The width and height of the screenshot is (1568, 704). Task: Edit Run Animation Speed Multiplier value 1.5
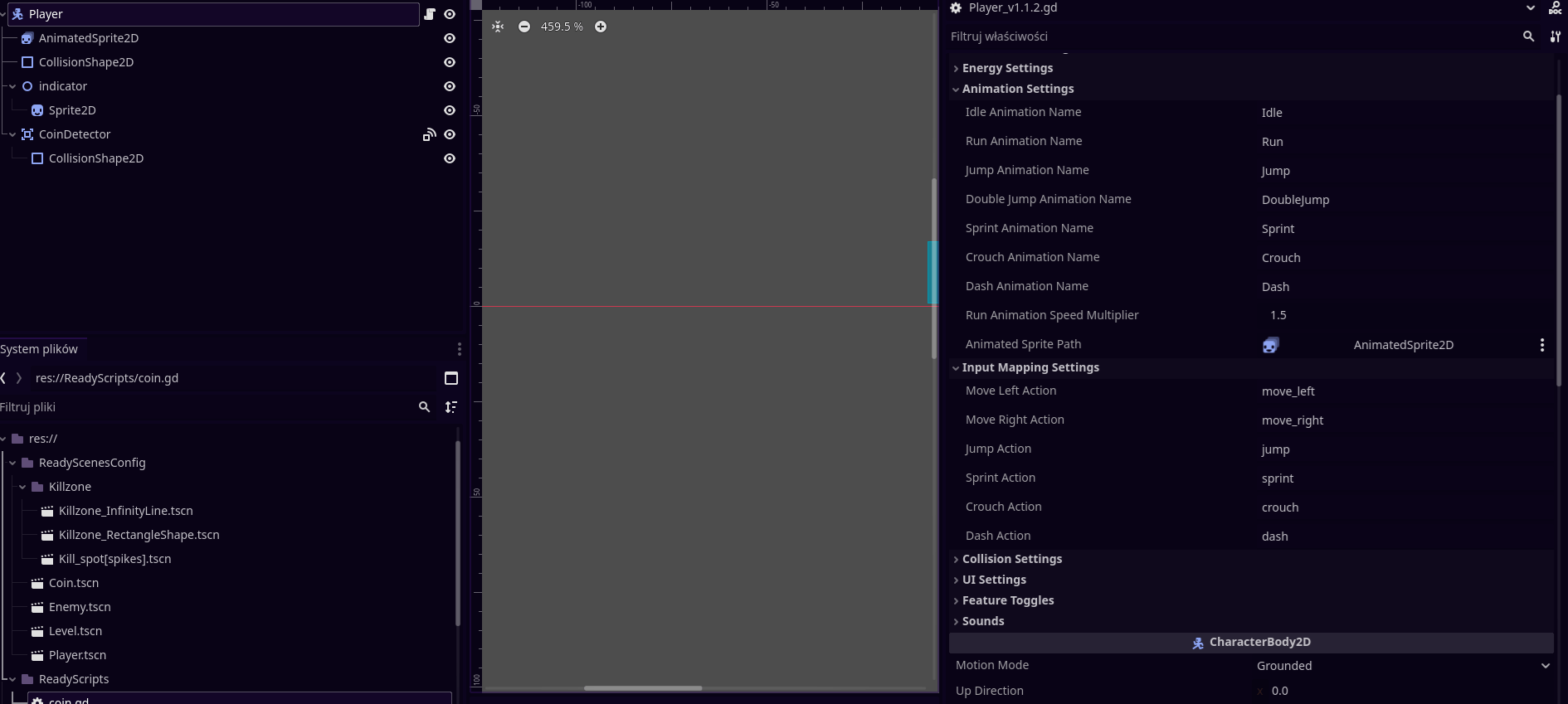pos(1402,316)
